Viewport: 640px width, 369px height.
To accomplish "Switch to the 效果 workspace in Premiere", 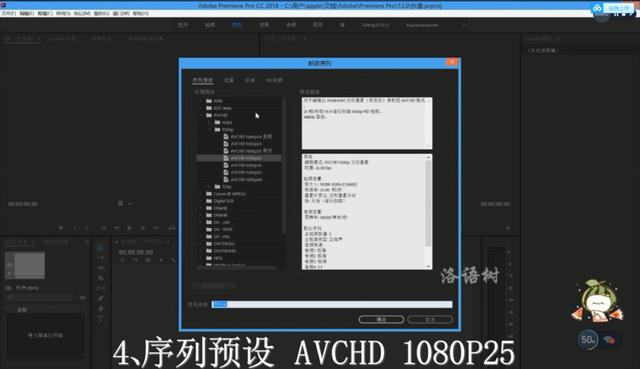I will 264,25.
